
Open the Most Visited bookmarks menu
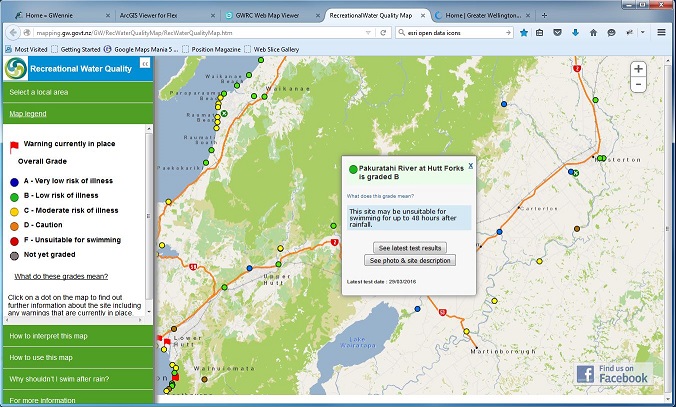click(26, 50)
